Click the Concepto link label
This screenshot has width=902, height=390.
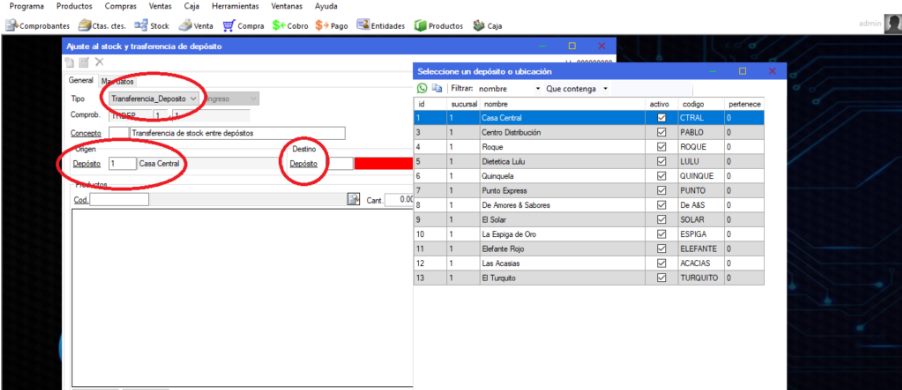[86, 133]
